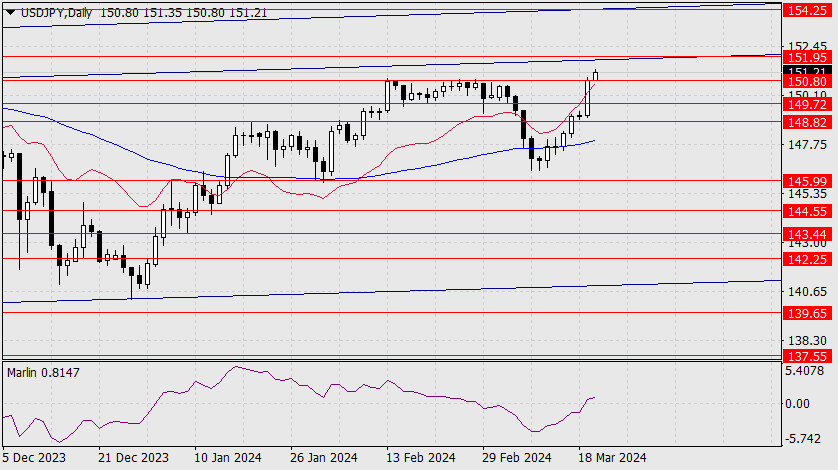Click the 26 Jan 2024 date label
The height and width of the screenshot is (470, 838).
pos(324,458)
